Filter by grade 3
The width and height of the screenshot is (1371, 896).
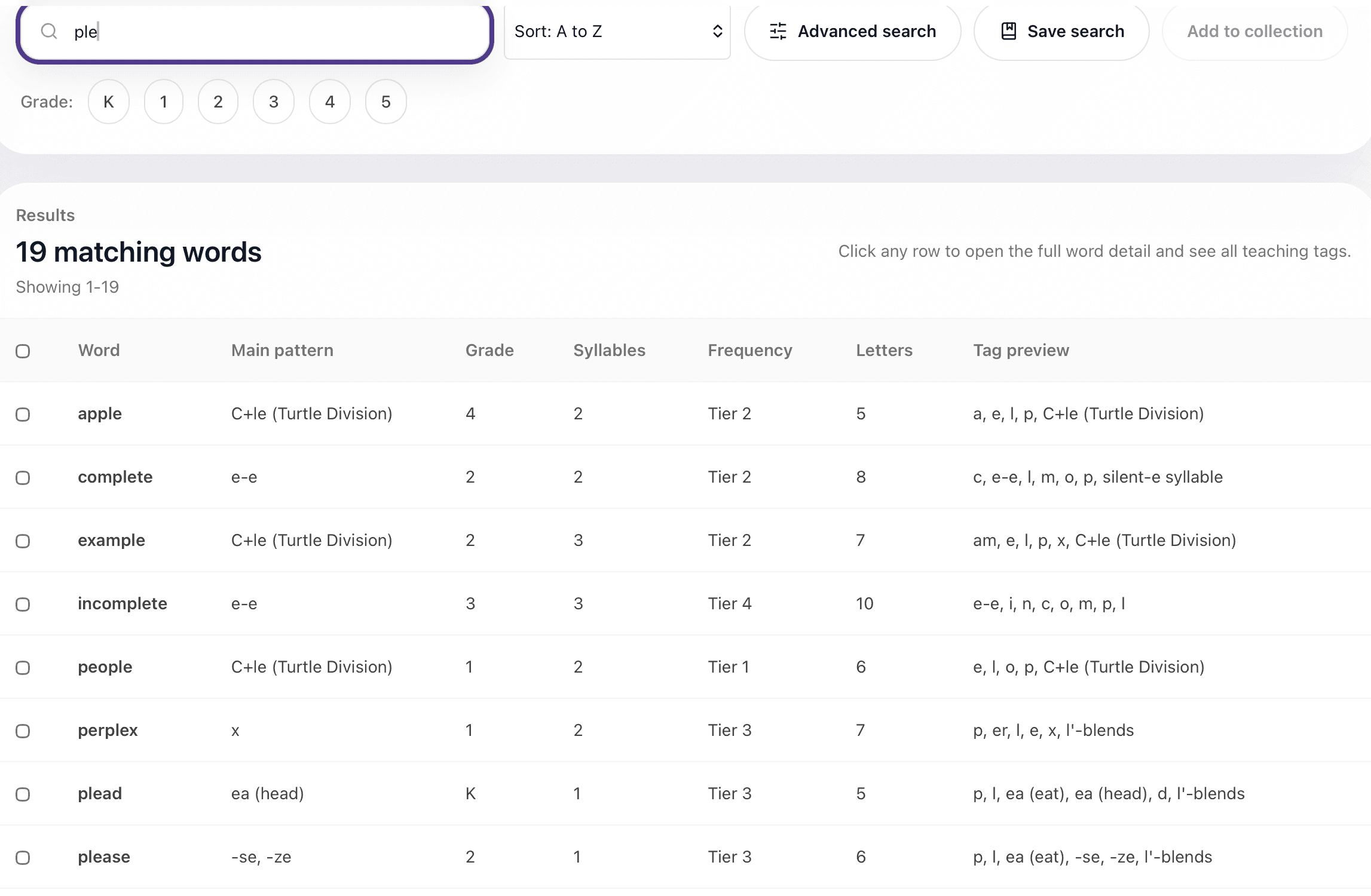point(274,102)
